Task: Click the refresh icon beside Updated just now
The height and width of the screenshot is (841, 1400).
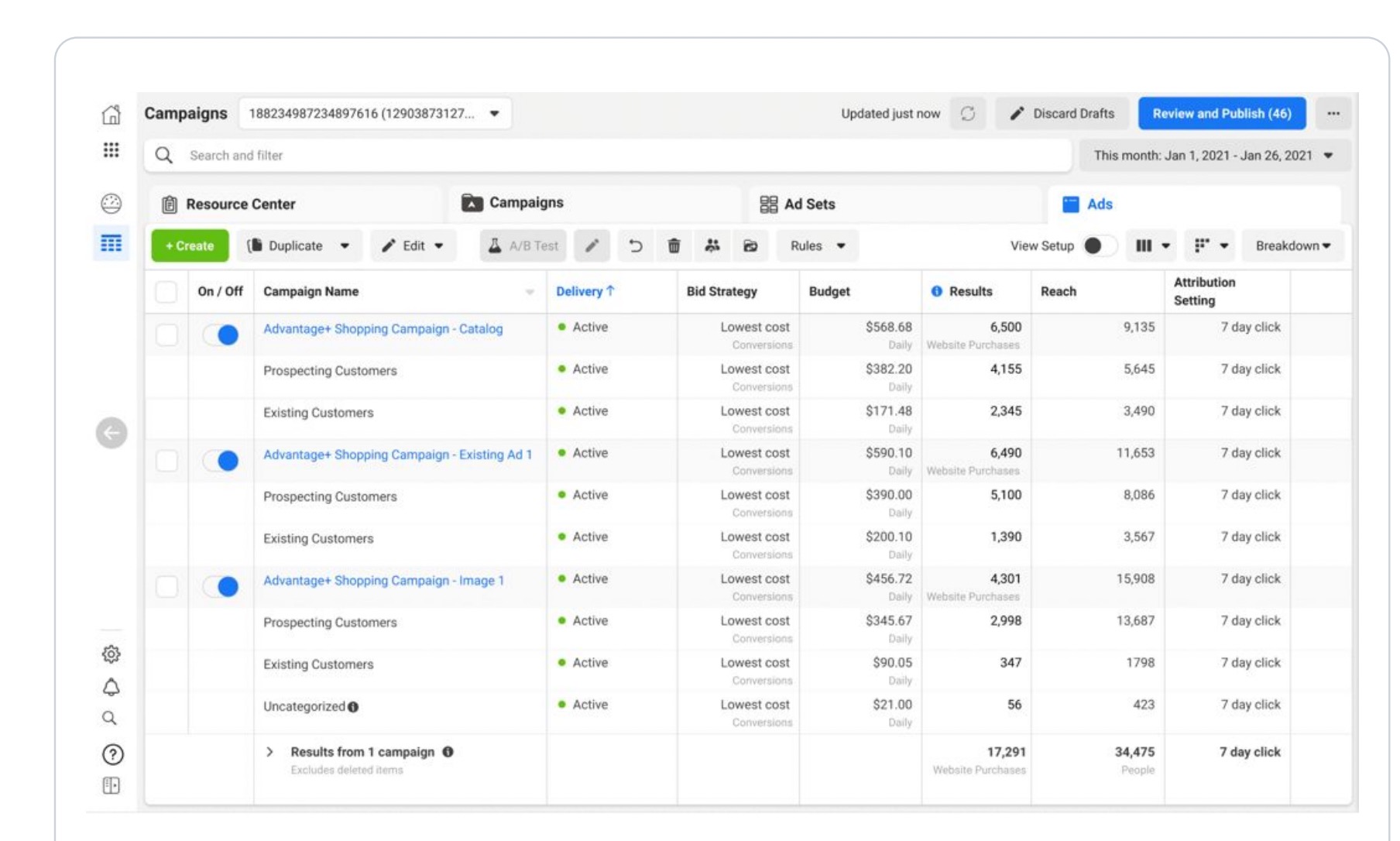Action: [x=968, y=113]
